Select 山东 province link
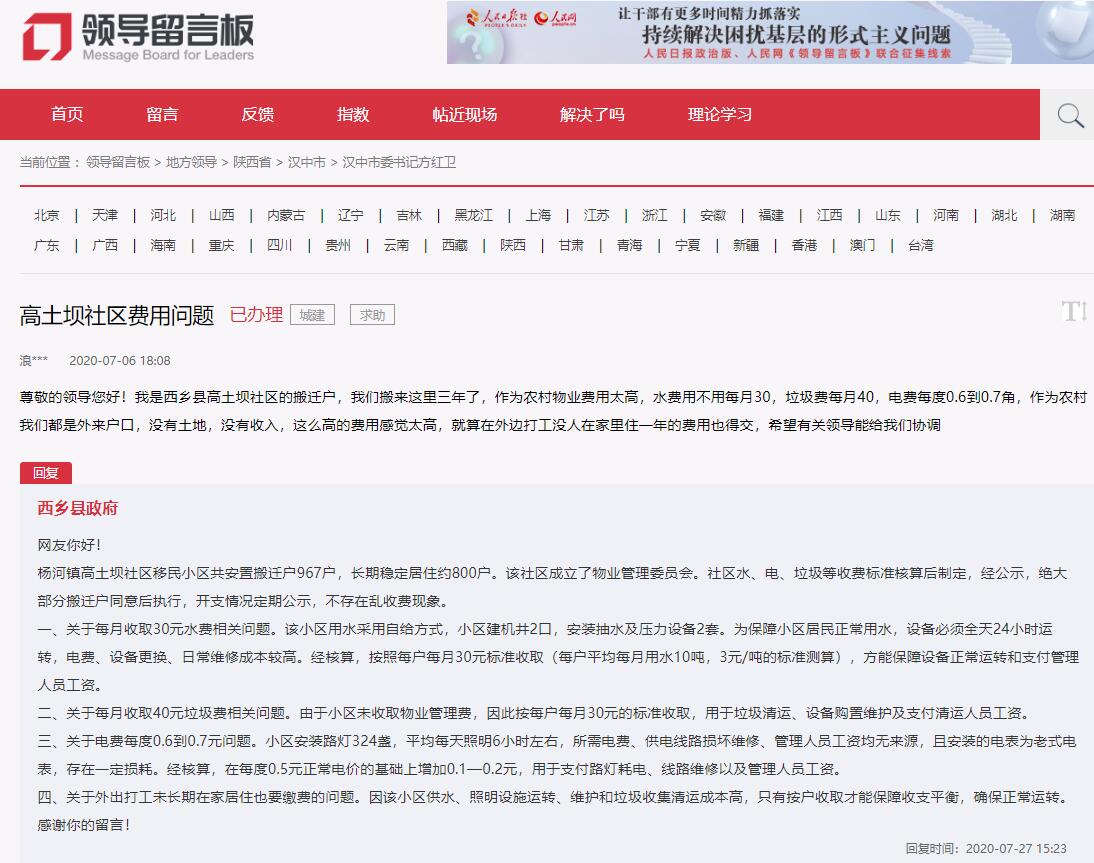 (x=888, y=216)
